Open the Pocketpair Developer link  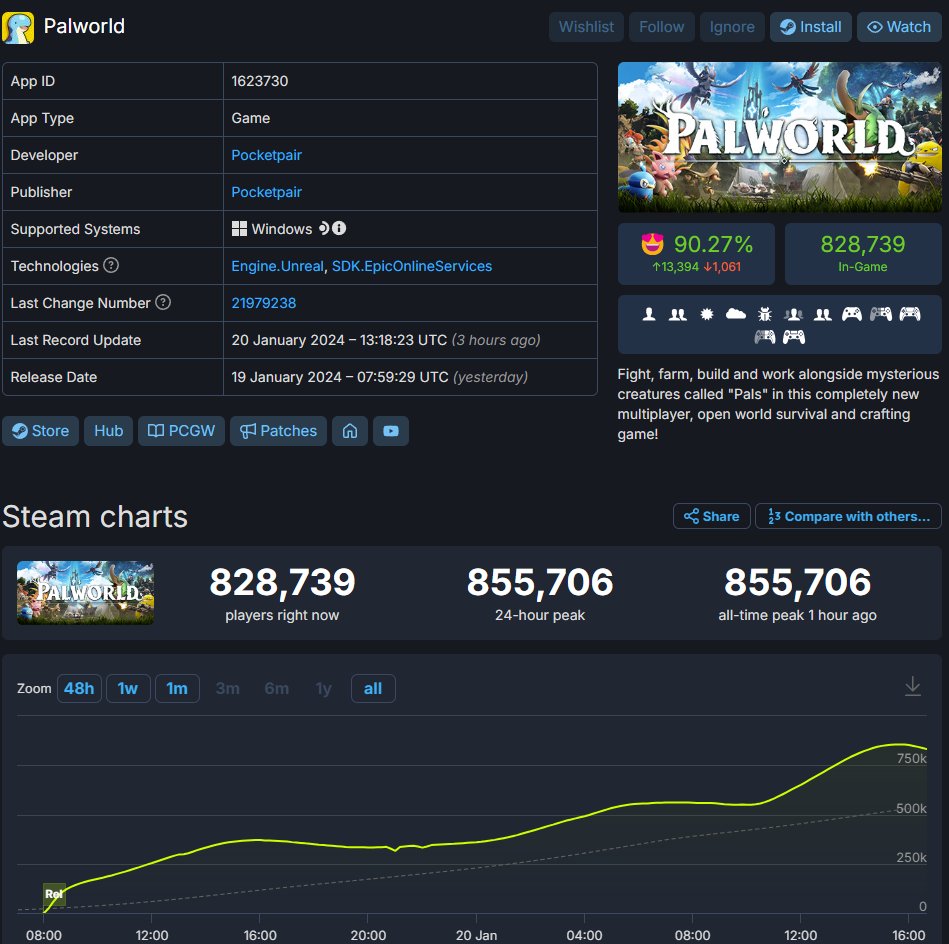click(x=266, y=155)
